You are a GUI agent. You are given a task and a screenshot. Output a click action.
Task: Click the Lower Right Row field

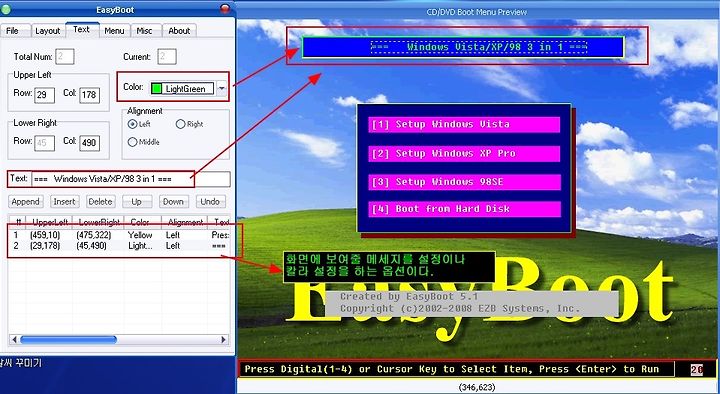click(x=44, y=143)
